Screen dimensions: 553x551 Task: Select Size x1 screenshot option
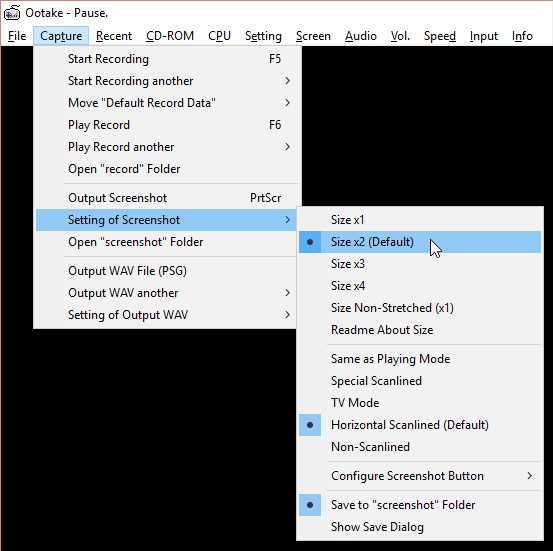pyautogui.click(x=420, y=220)
